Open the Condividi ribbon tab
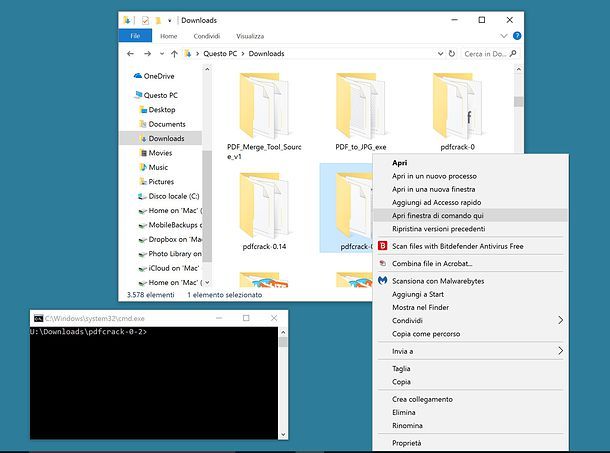 [207, 36]
